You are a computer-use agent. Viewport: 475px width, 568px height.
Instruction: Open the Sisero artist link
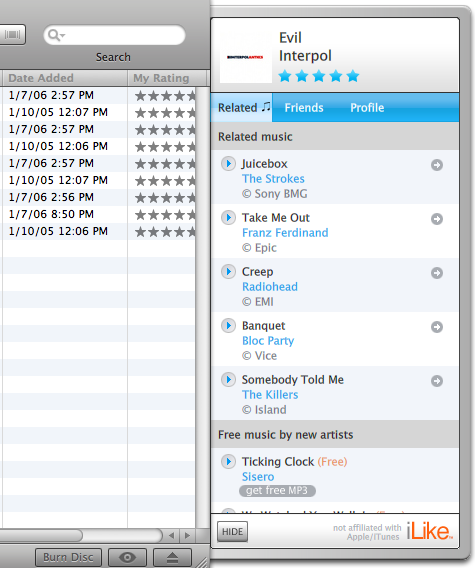258,477
